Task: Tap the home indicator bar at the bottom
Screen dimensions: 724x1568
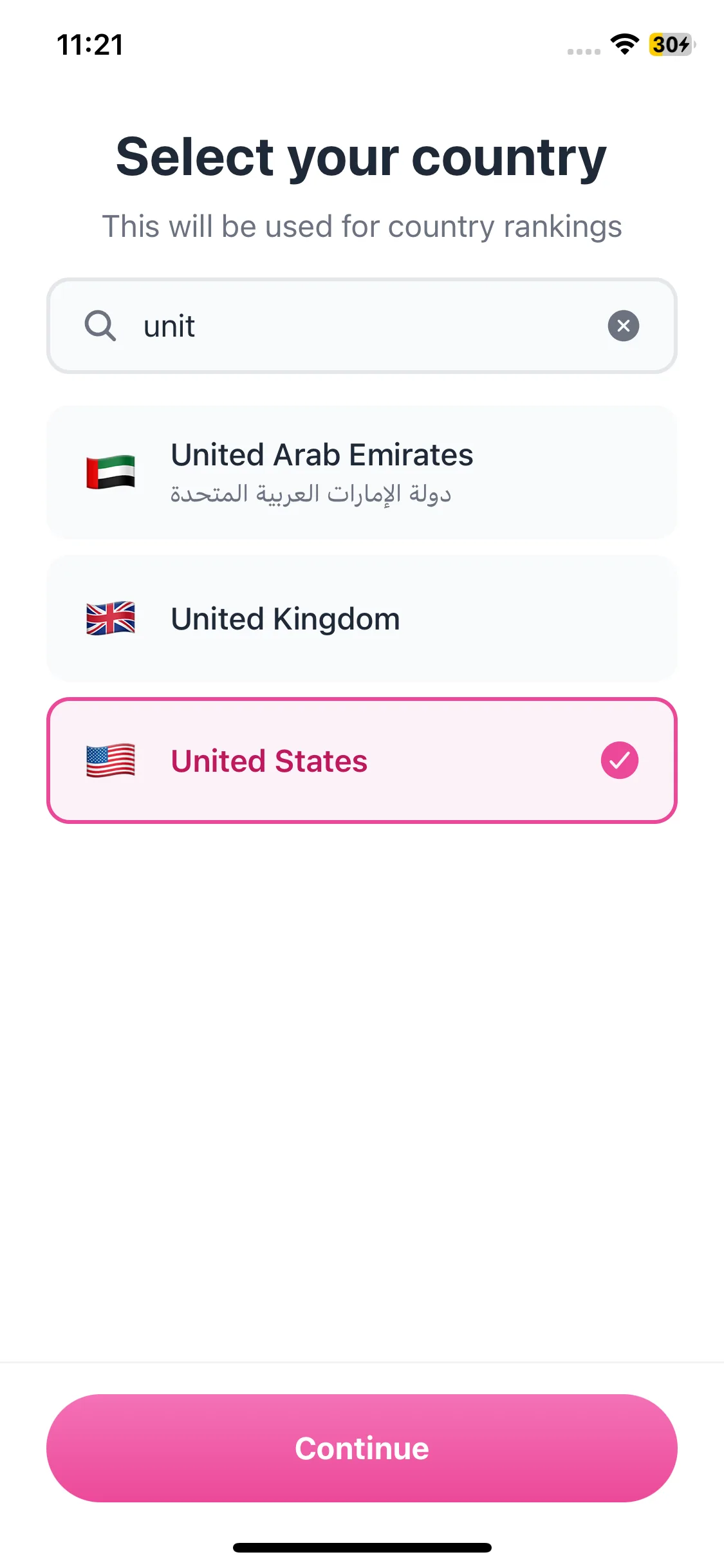Action: point(362,1547)
